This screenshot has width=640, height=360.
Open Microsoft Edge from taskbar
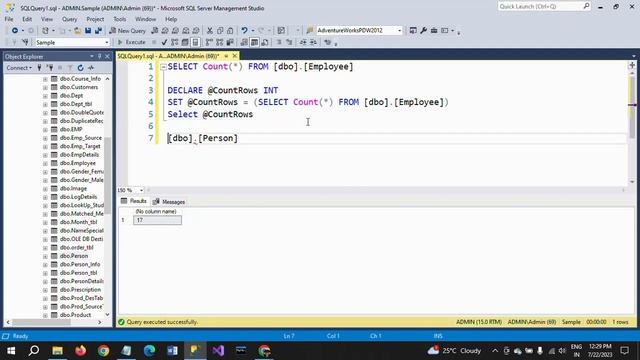(149, 351)
